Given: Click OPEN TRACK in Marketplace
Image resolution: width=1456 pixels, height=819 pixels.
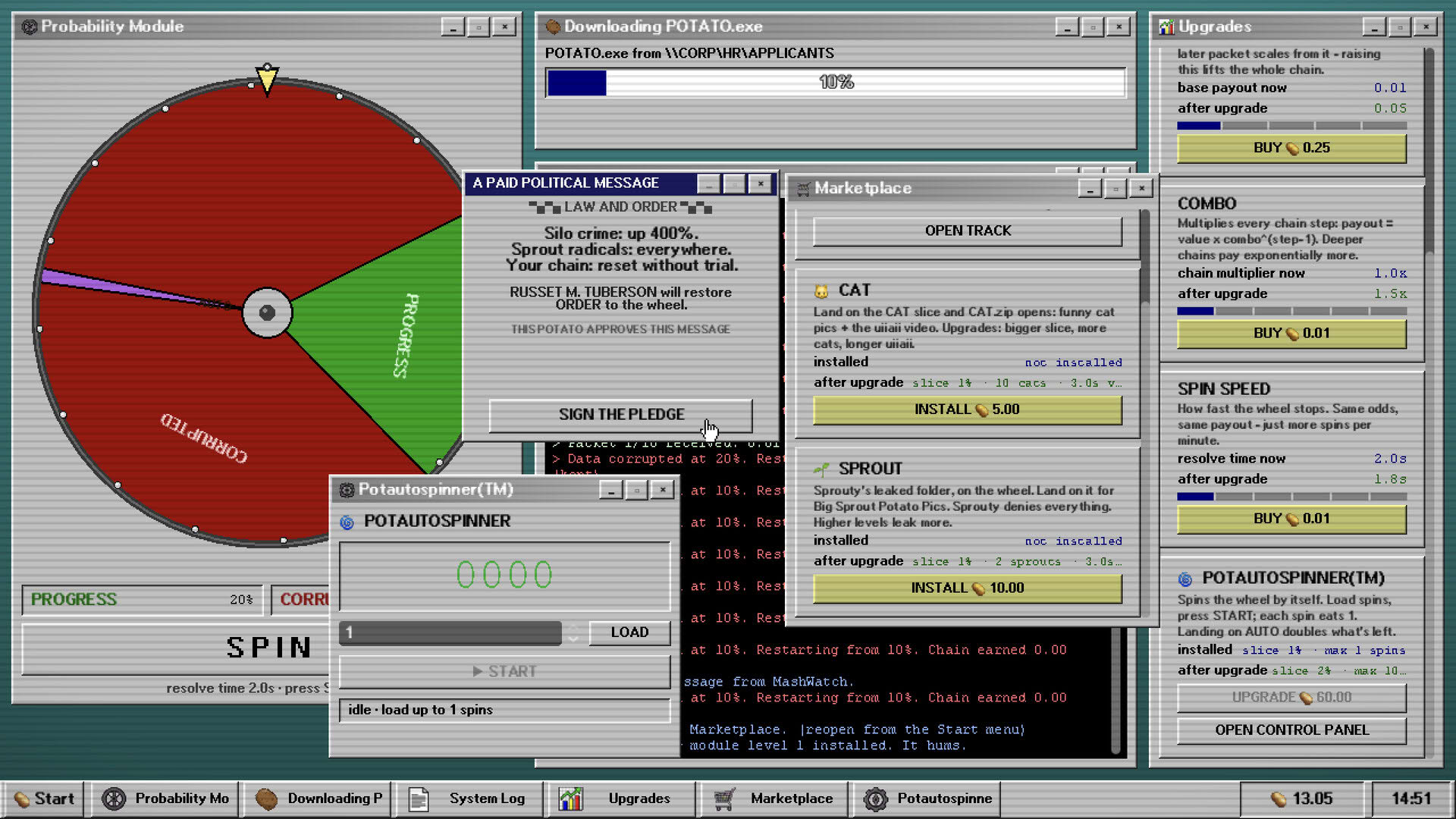Looking at the screenshot, I should click(968, 231).
